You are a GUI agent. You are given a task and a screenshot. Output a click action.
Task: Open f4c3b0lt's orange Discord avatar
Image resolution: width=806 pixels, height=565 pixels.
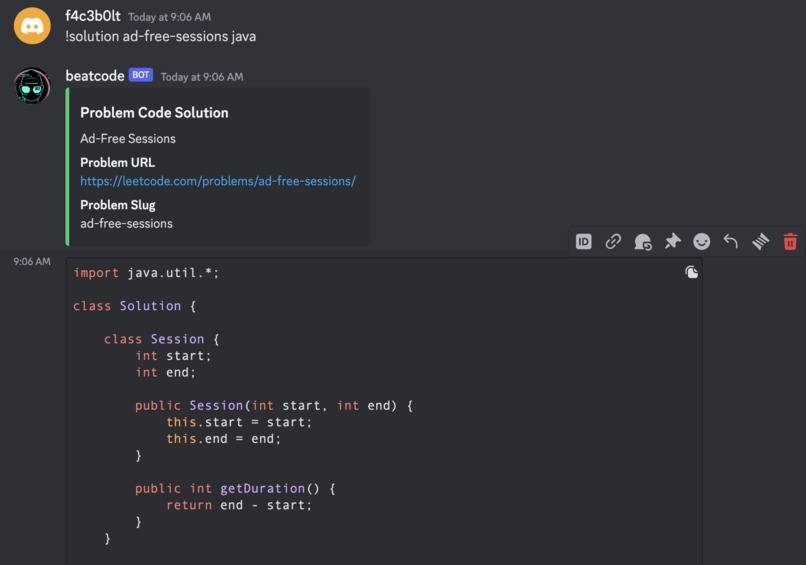coord(32,26)
